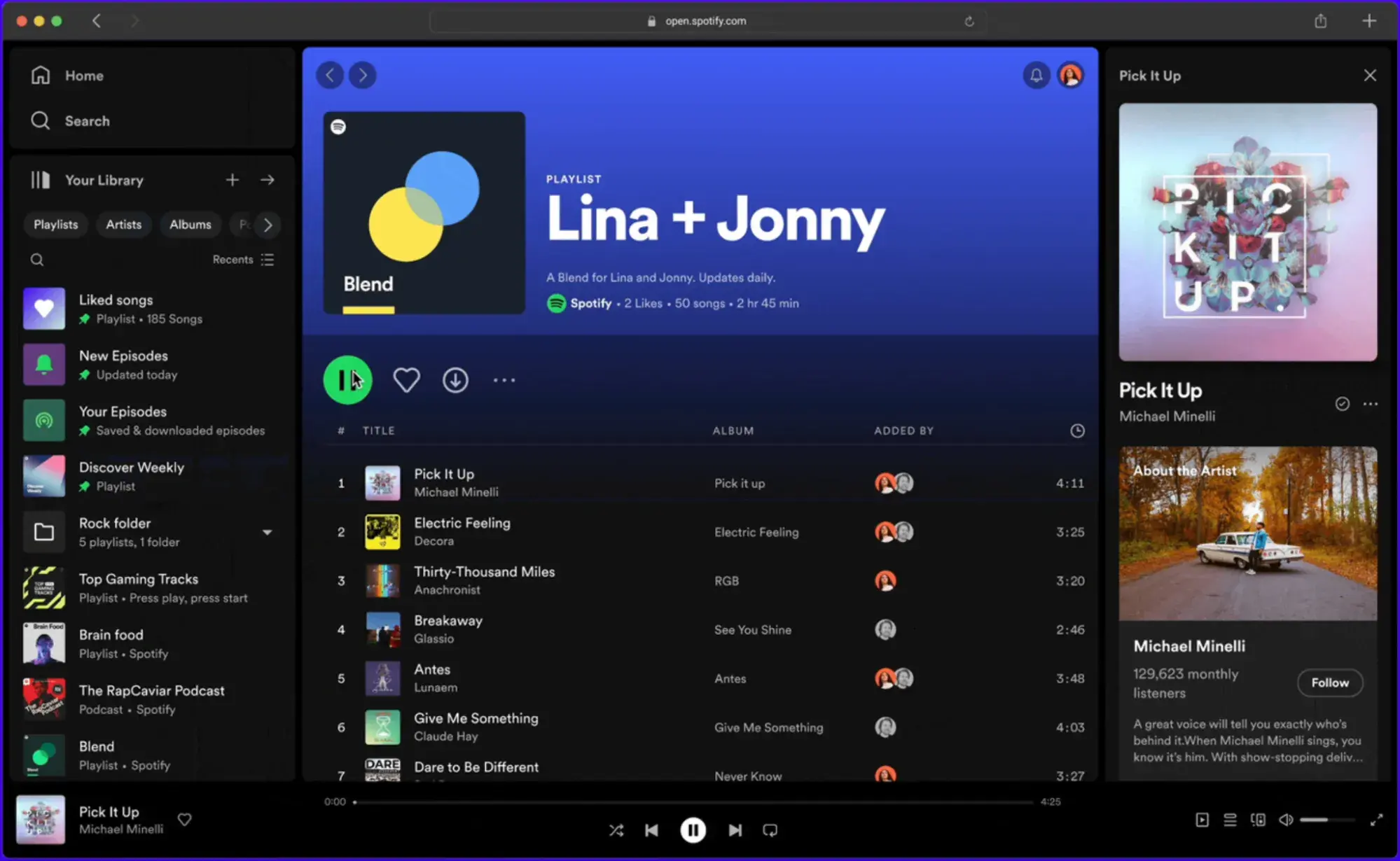Screen dimensions: 1400x861
Task: Open user profile avatar menu
Action: pos(1071,75)
